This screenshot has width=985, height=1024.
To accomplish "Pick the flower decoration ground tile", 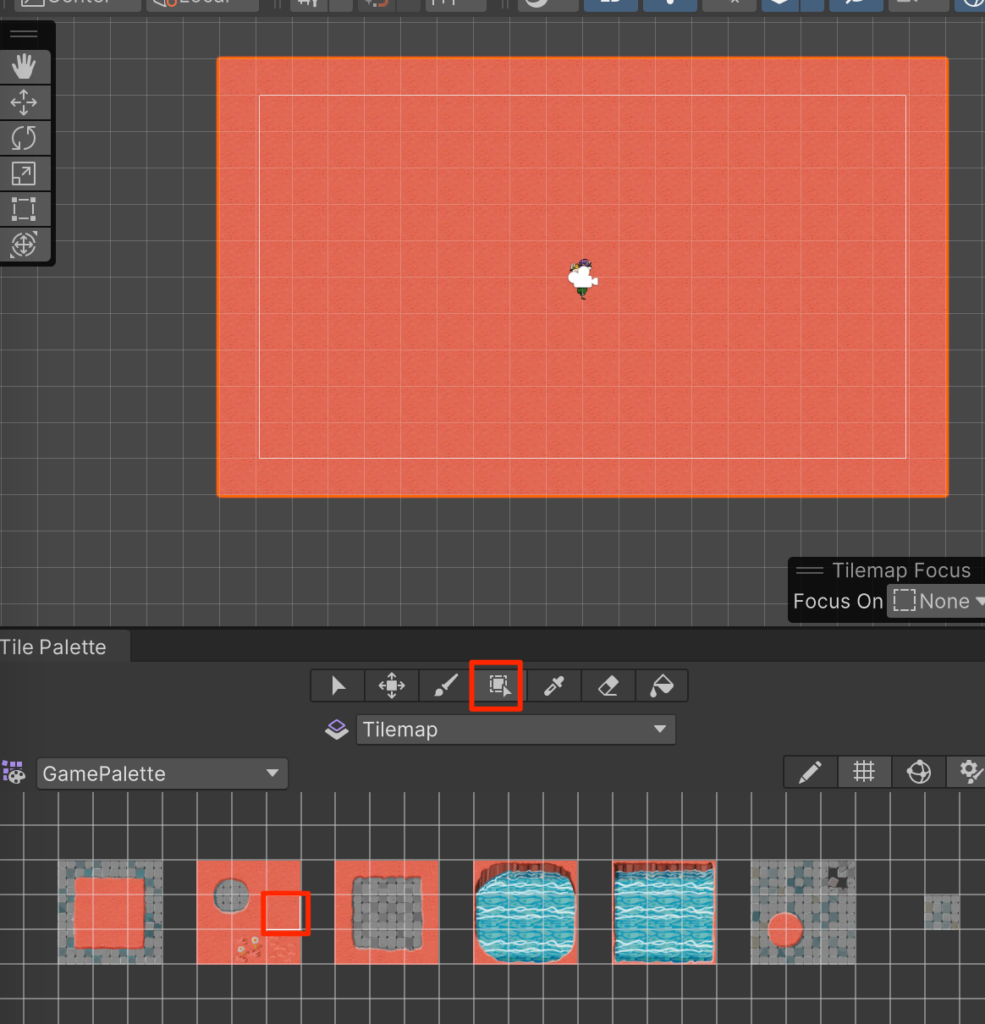I will pos(248,947).
